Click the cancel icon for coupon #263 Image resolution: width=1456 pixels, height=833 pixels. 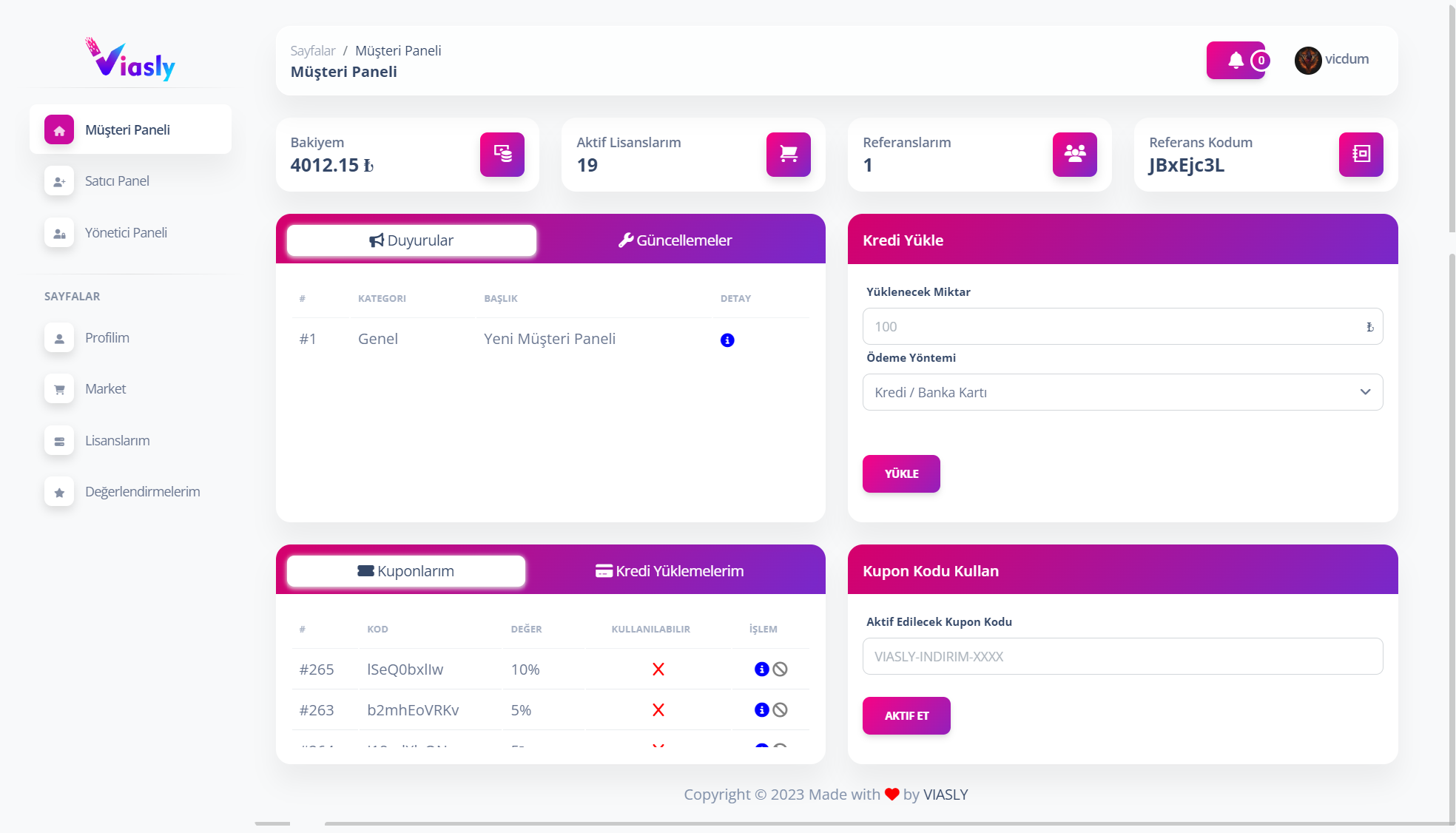(780, 709)
